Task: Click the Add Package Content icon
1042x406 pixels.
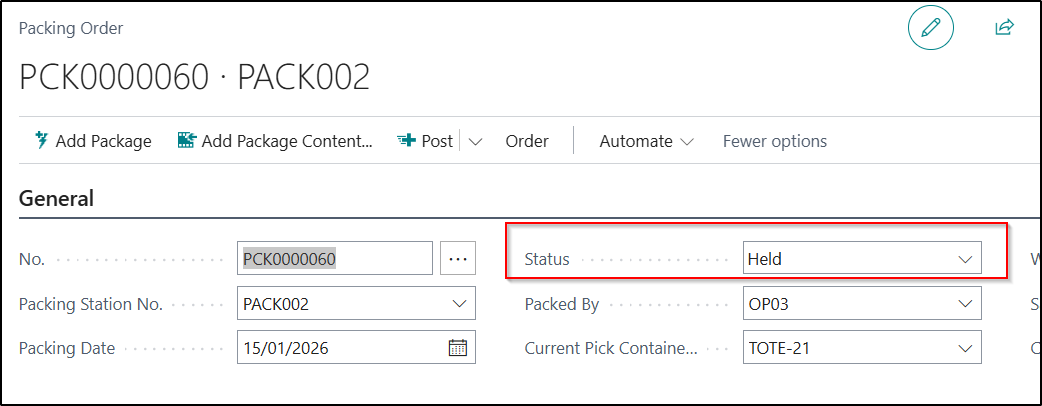Action: 187,141
